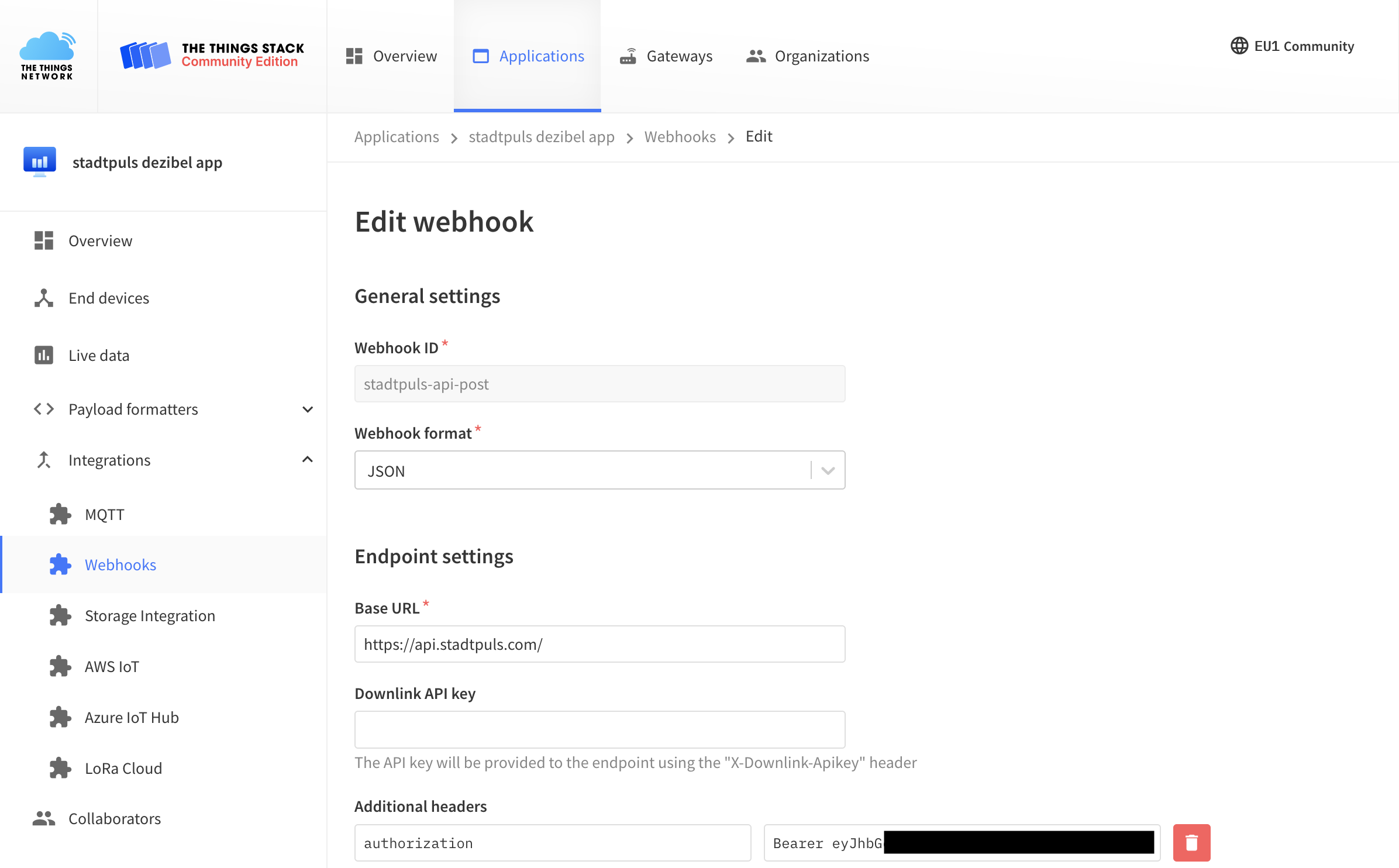Click the Base URL input field
The image size is (1399, 868).
pos(600,644)
